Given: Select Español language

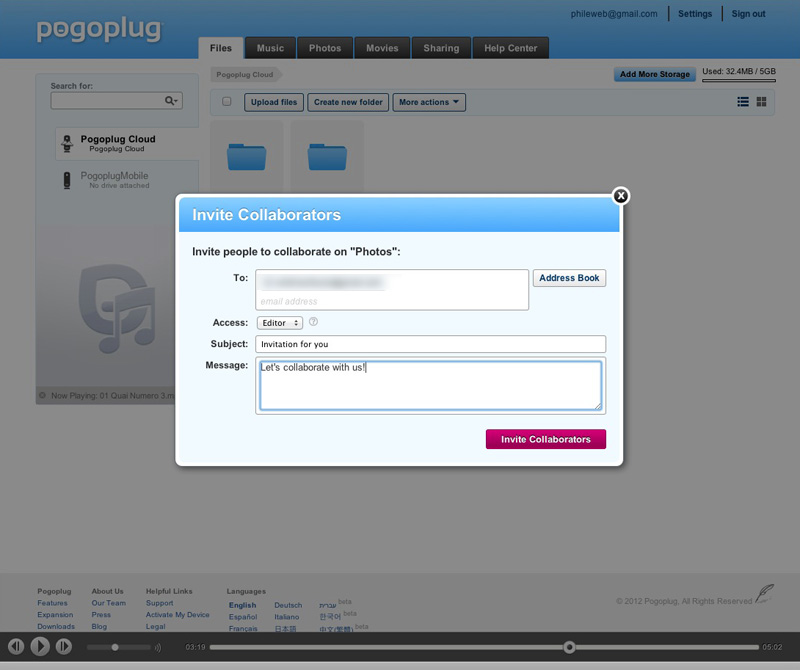Looking at the screenshot, I should [243, 617].
